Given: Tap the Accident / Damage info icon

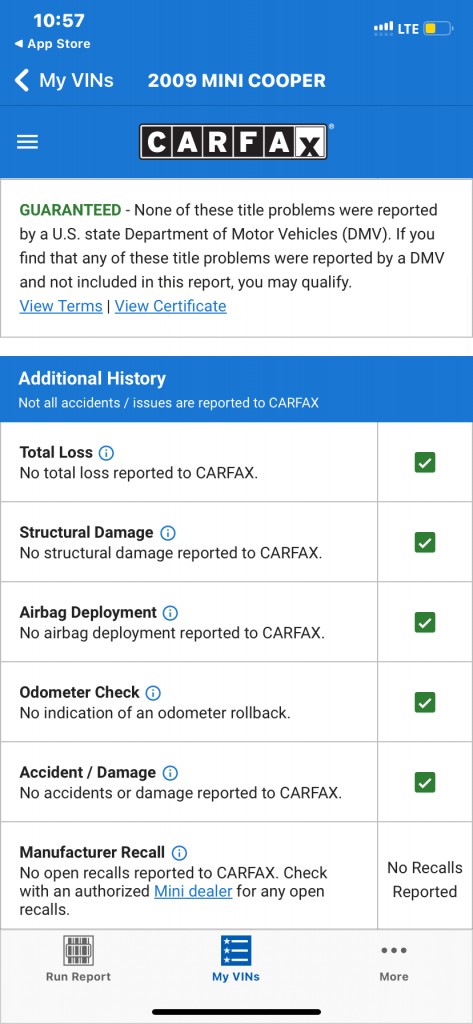Looking at the screenshot, I should tap(170, 773).
